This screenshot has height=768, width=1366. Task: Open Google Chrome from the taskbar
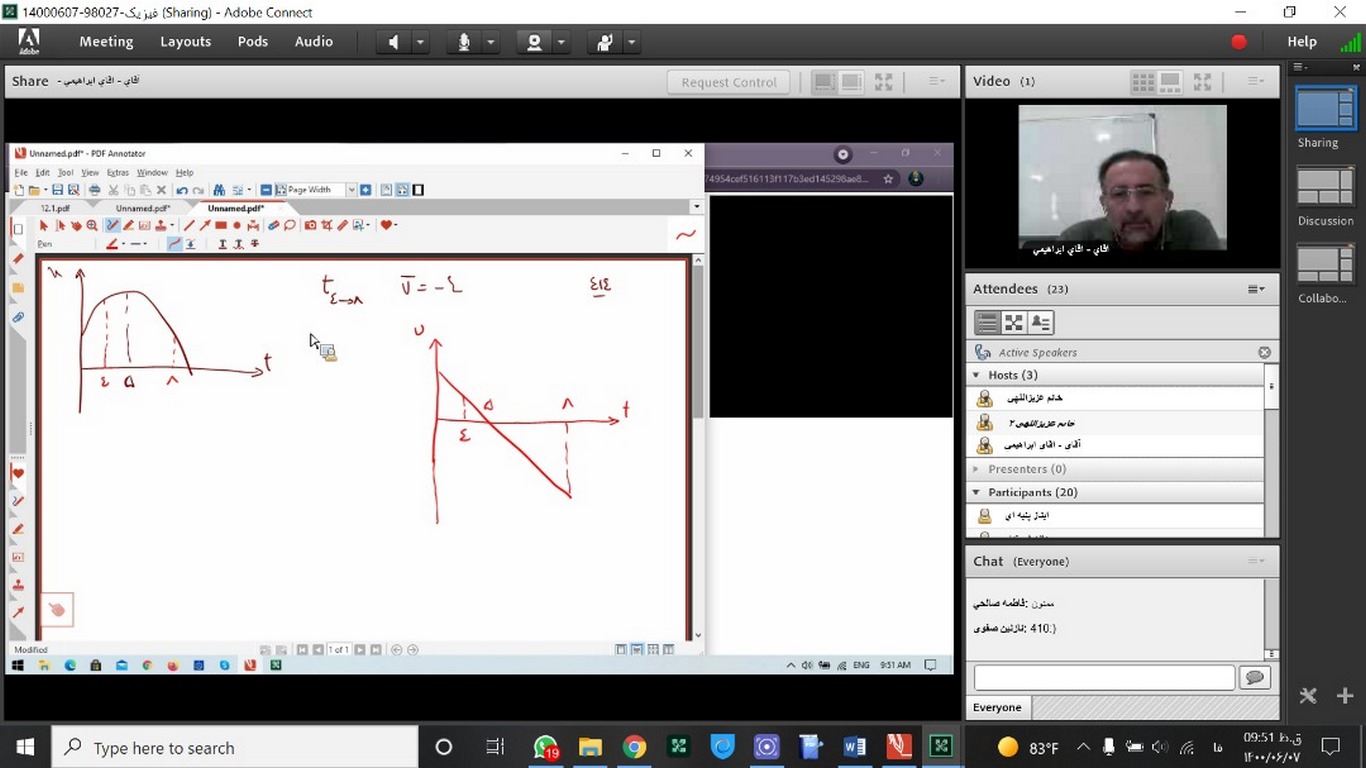tap(634, 747)
